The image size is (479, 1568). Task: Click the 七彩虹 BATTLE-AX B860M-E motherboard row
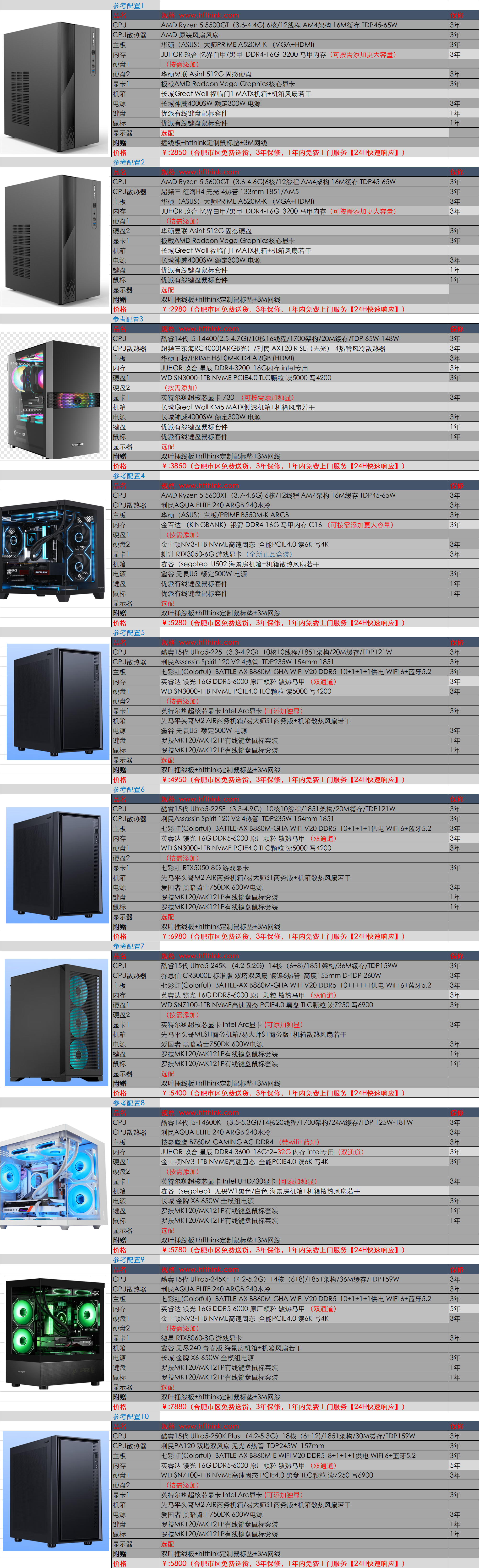click(x=295, y=1455)
